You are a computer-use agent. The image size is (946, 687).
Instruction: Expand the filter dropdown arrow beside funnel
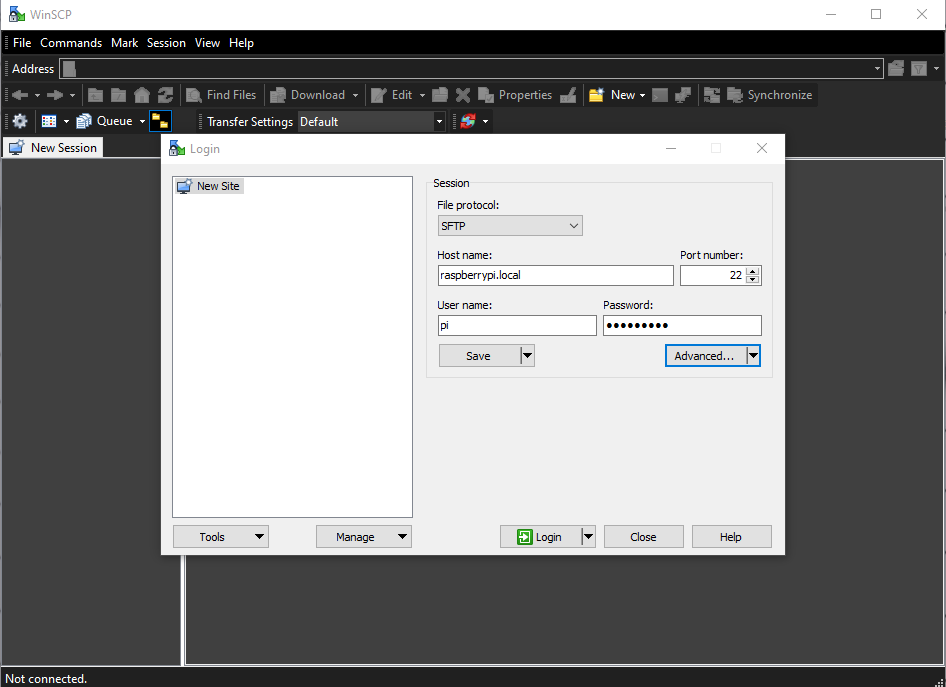(x=936, y=69)
